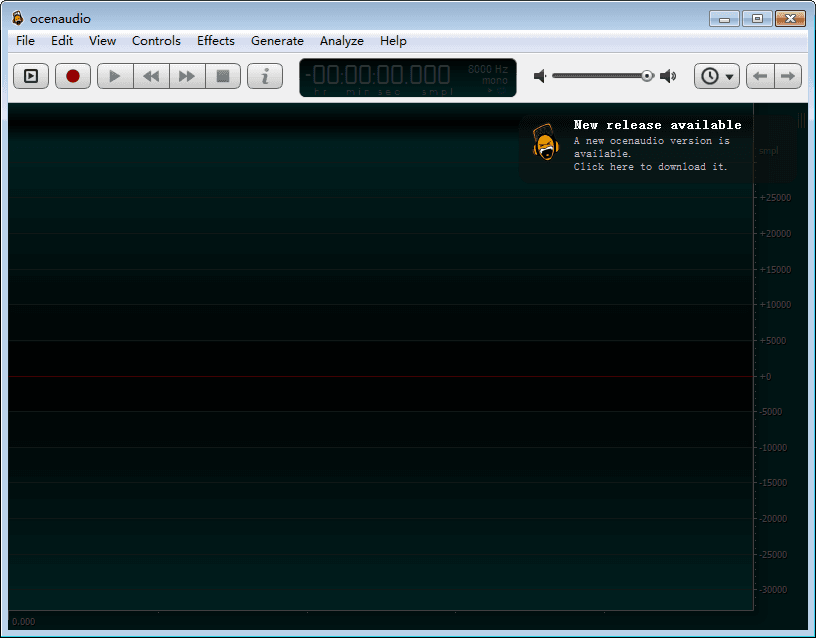The height and width of the screenshot is (638, 816).
Task: Toggle the sidebar panel button
Action: 31,76
